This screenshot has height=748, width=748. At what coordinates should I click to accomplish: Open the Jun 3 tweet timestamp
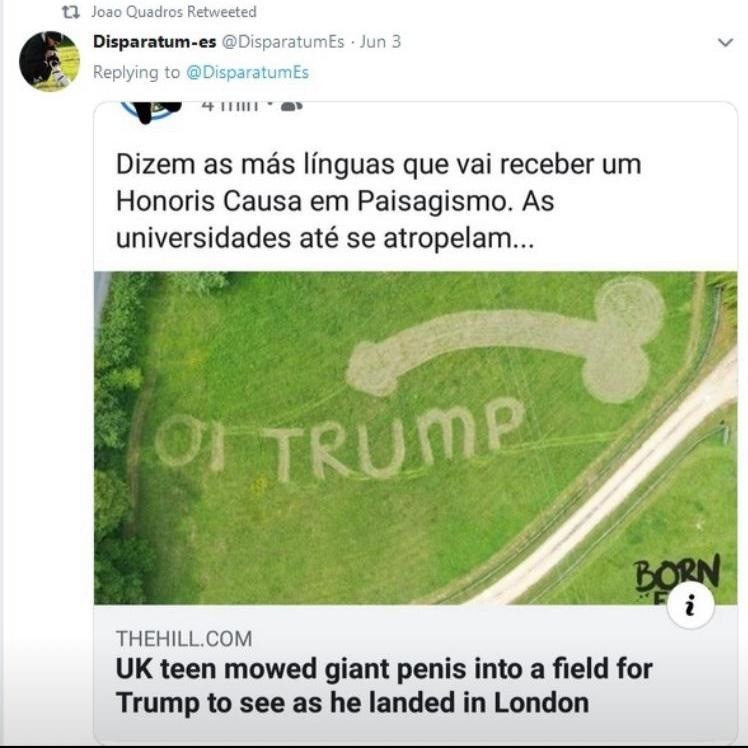[x=380, y=42]
